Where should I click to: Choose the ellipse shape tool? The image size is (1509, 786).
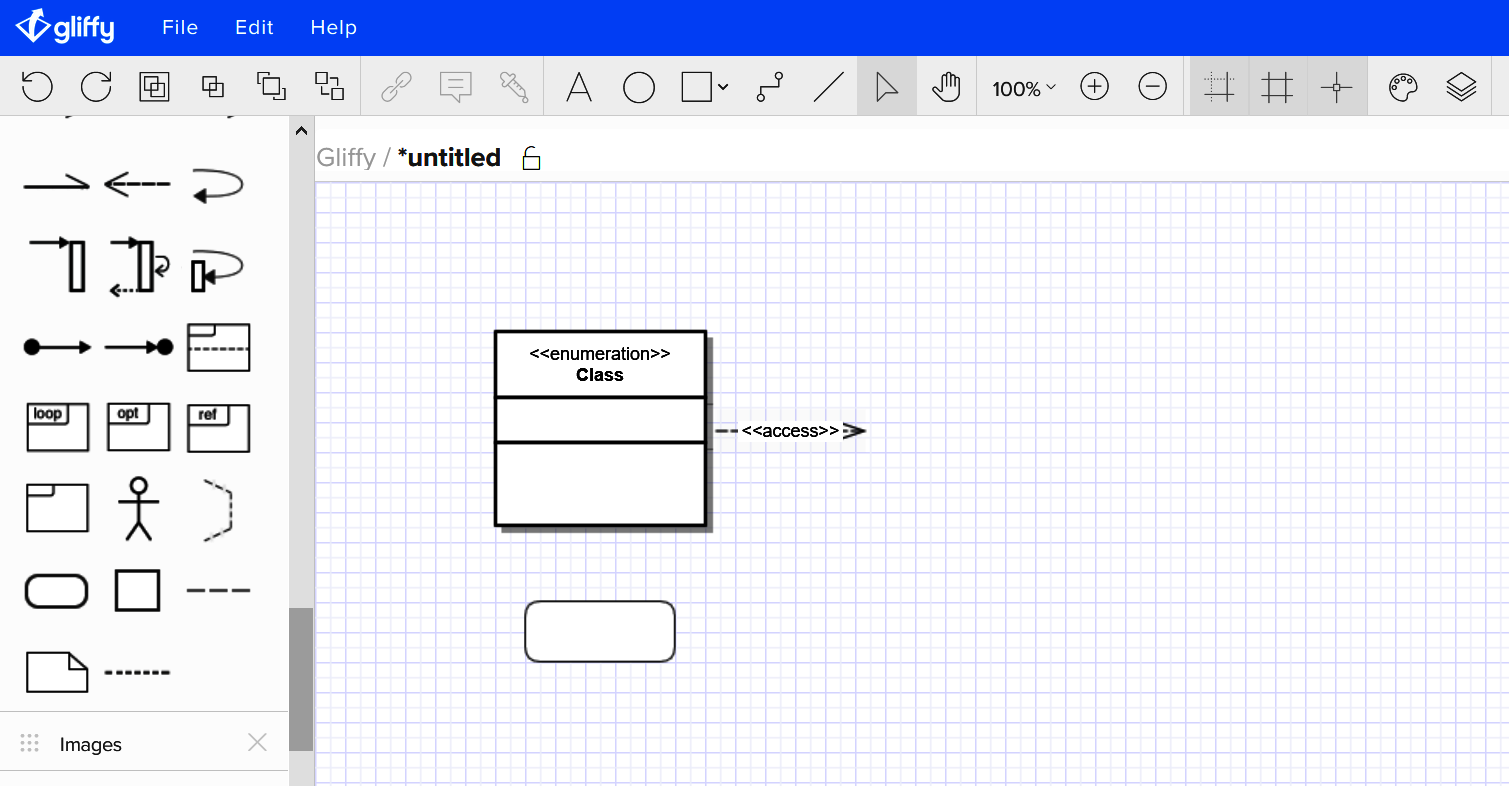639,86
